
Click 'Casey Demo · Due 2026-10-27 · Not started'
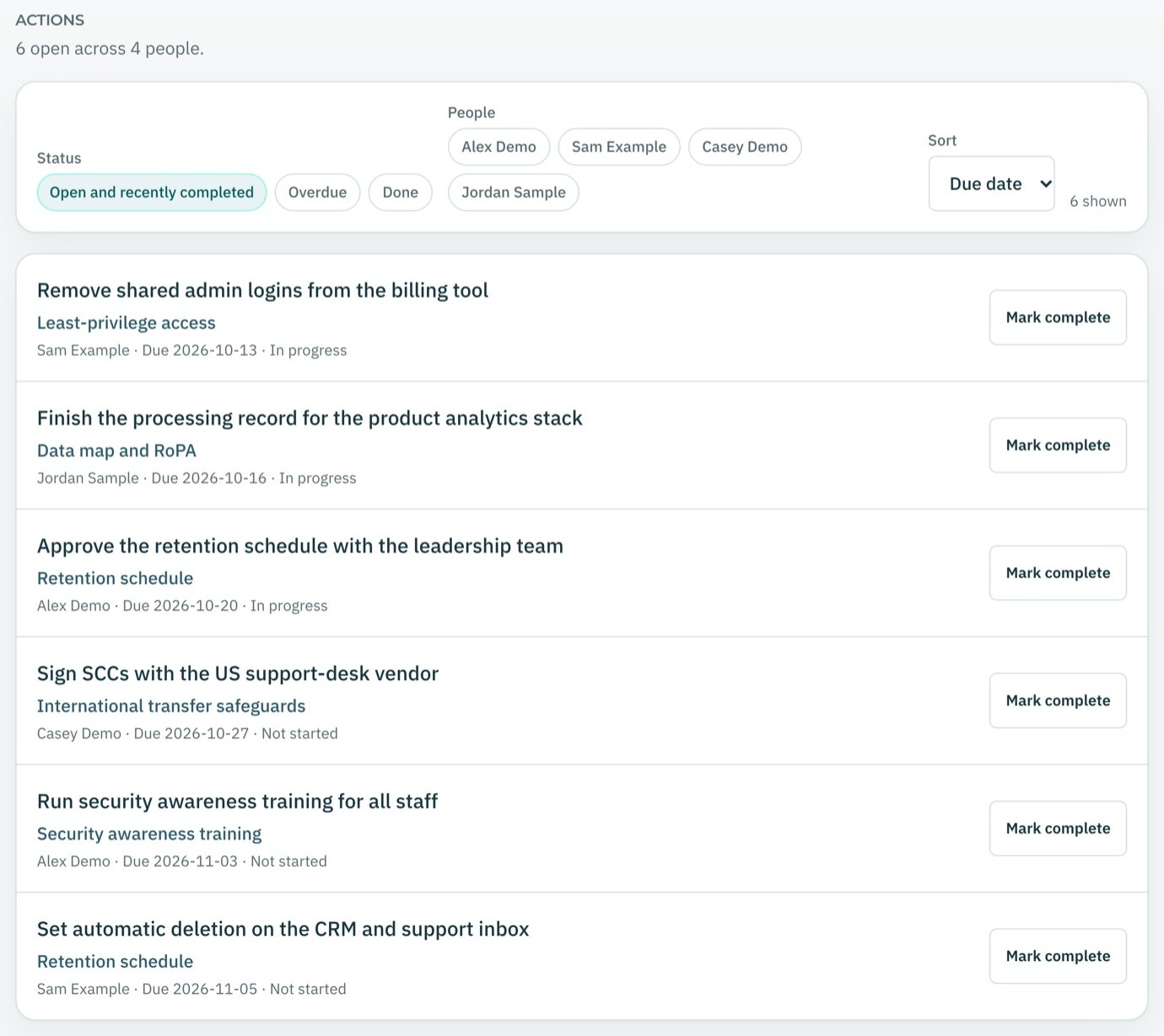tap(187, 733)
